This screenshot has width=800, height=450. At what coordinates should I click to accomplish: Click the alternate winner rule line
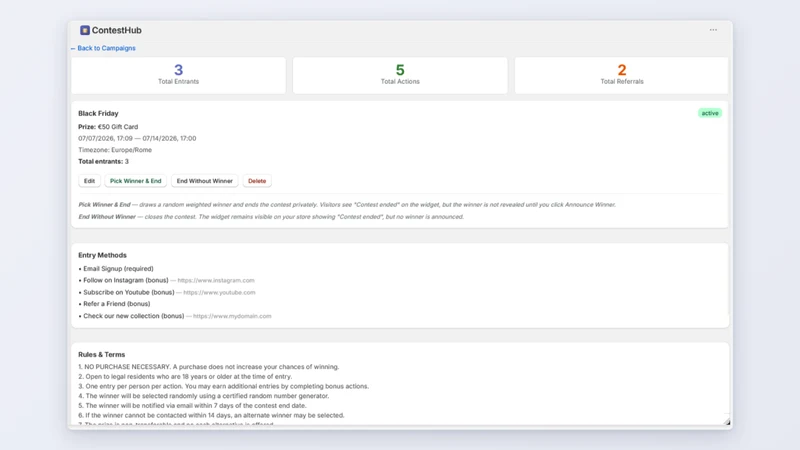pyautogui.click(x=211, y=415)
